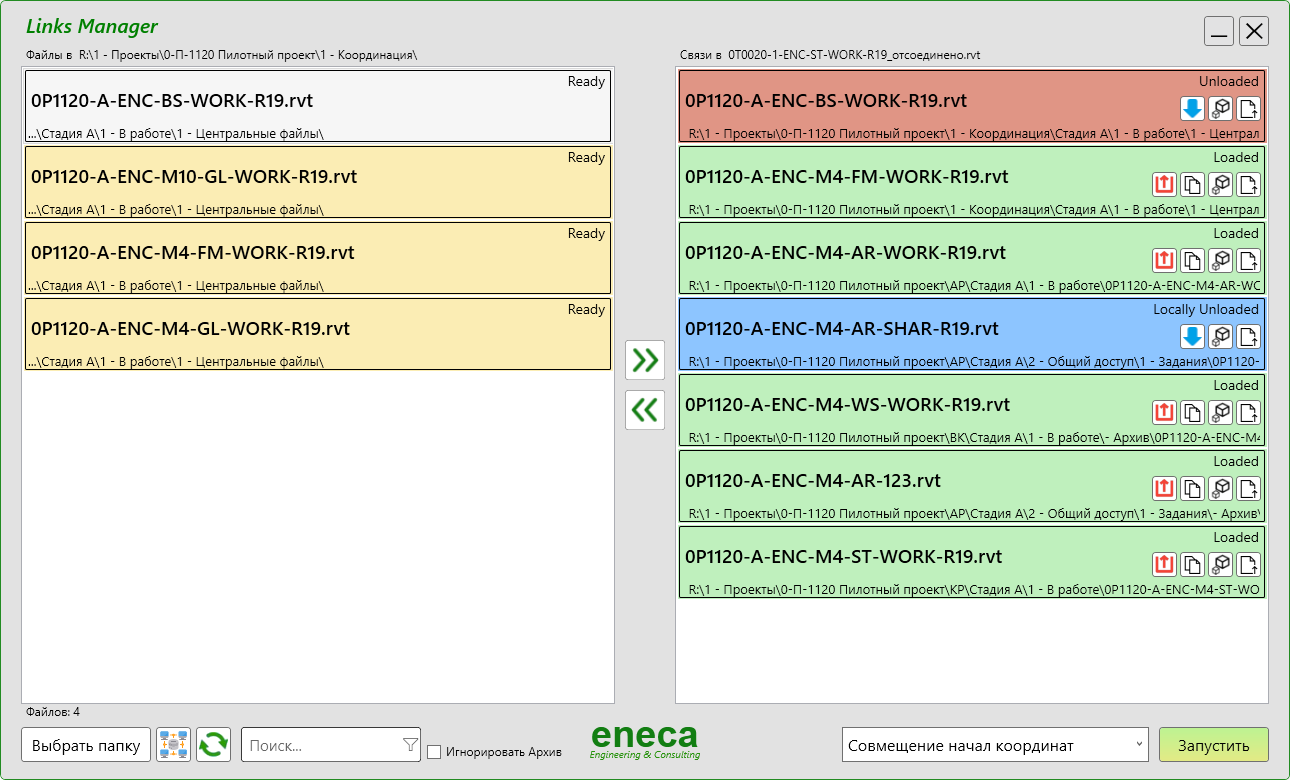The image size is (1290, 780).
Task: Click the page-arrow icon for M4-AR-123.rvt link
Action: coord(1248,489)
